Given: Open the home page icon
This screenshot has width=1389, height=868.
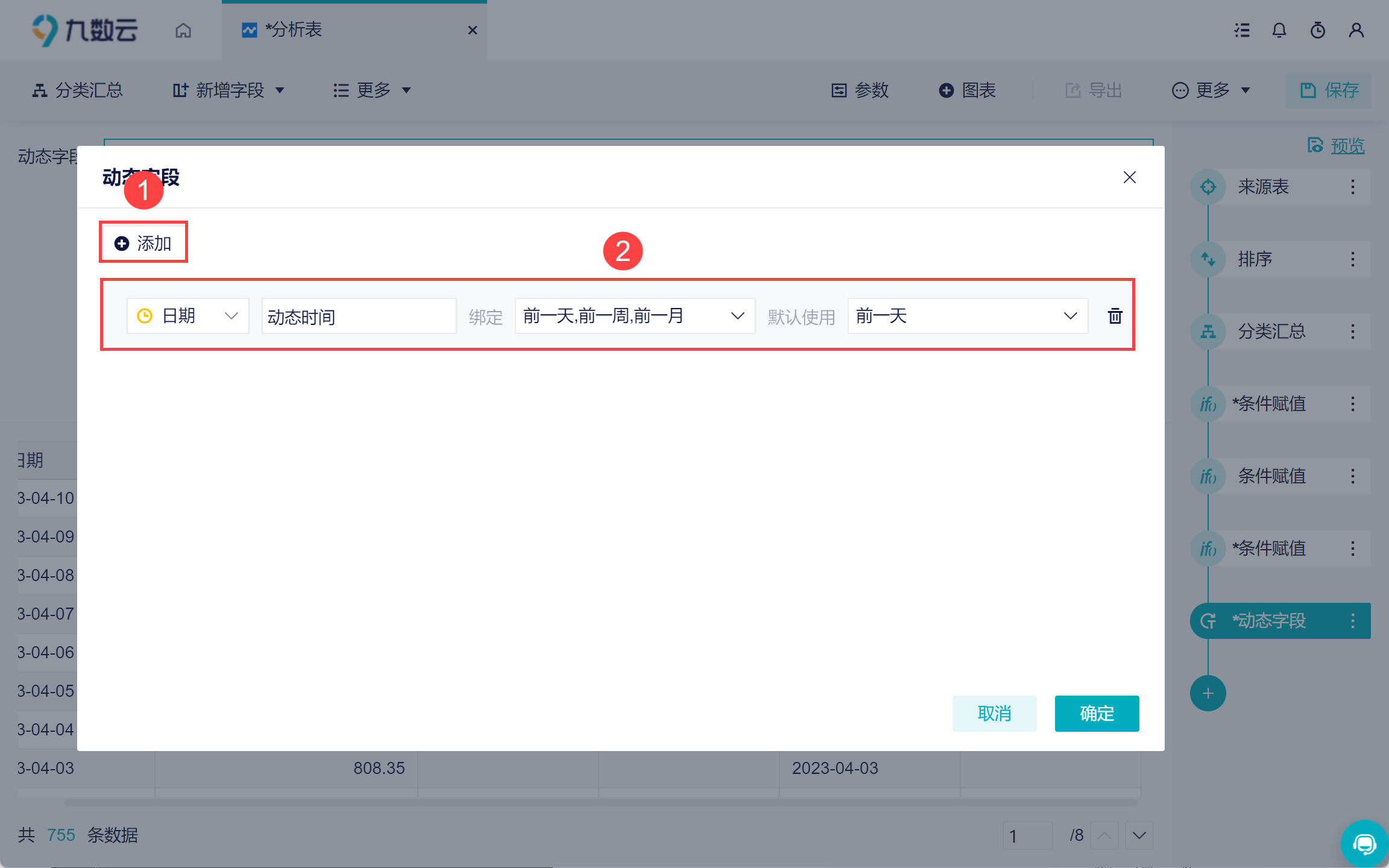Looking at the screenshot, I should pyautogui.click(x=183, y=30).
